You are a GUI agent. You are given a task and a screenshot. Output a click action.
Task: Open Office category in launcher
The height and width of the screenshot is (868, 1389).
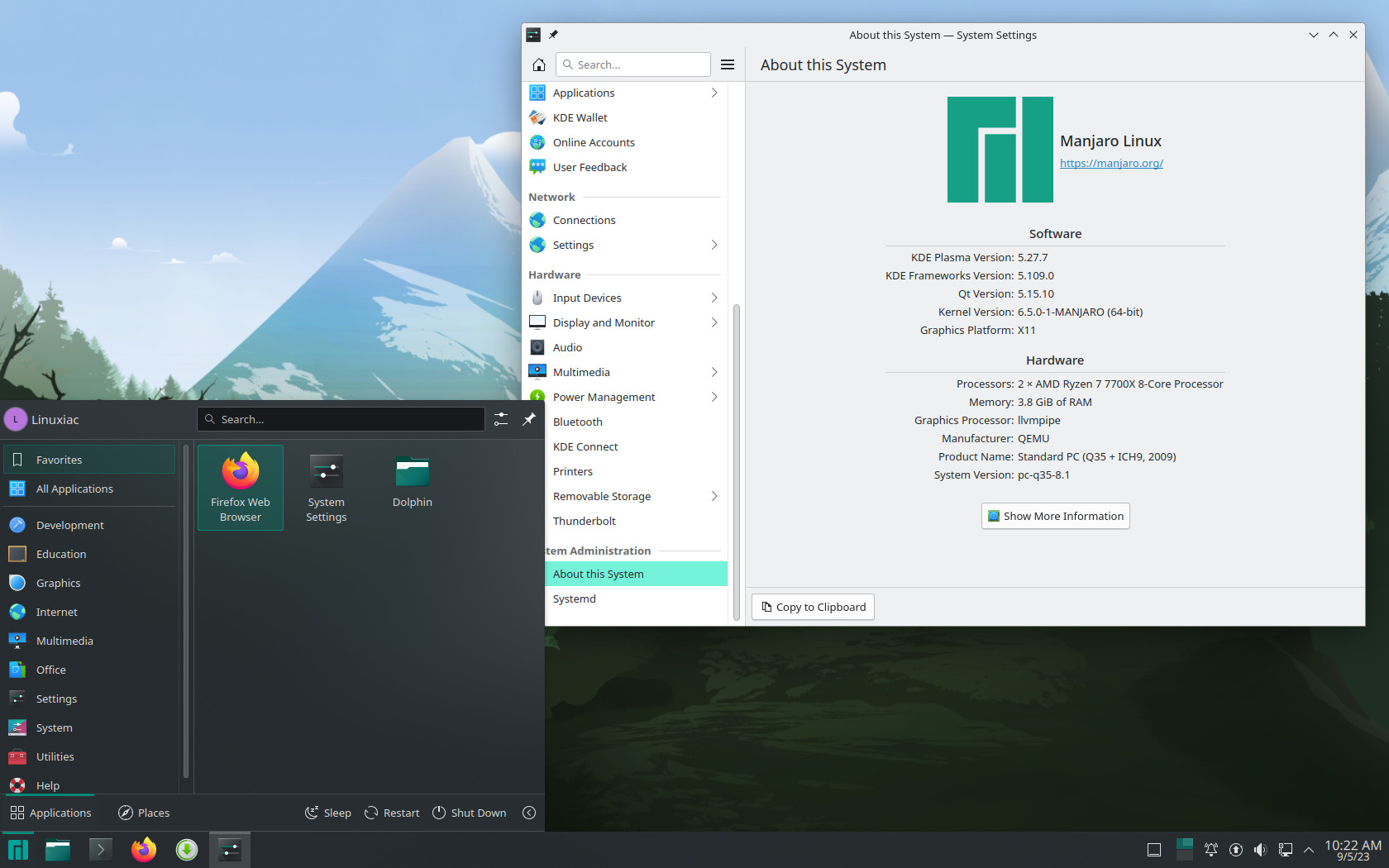click(89, 670)
